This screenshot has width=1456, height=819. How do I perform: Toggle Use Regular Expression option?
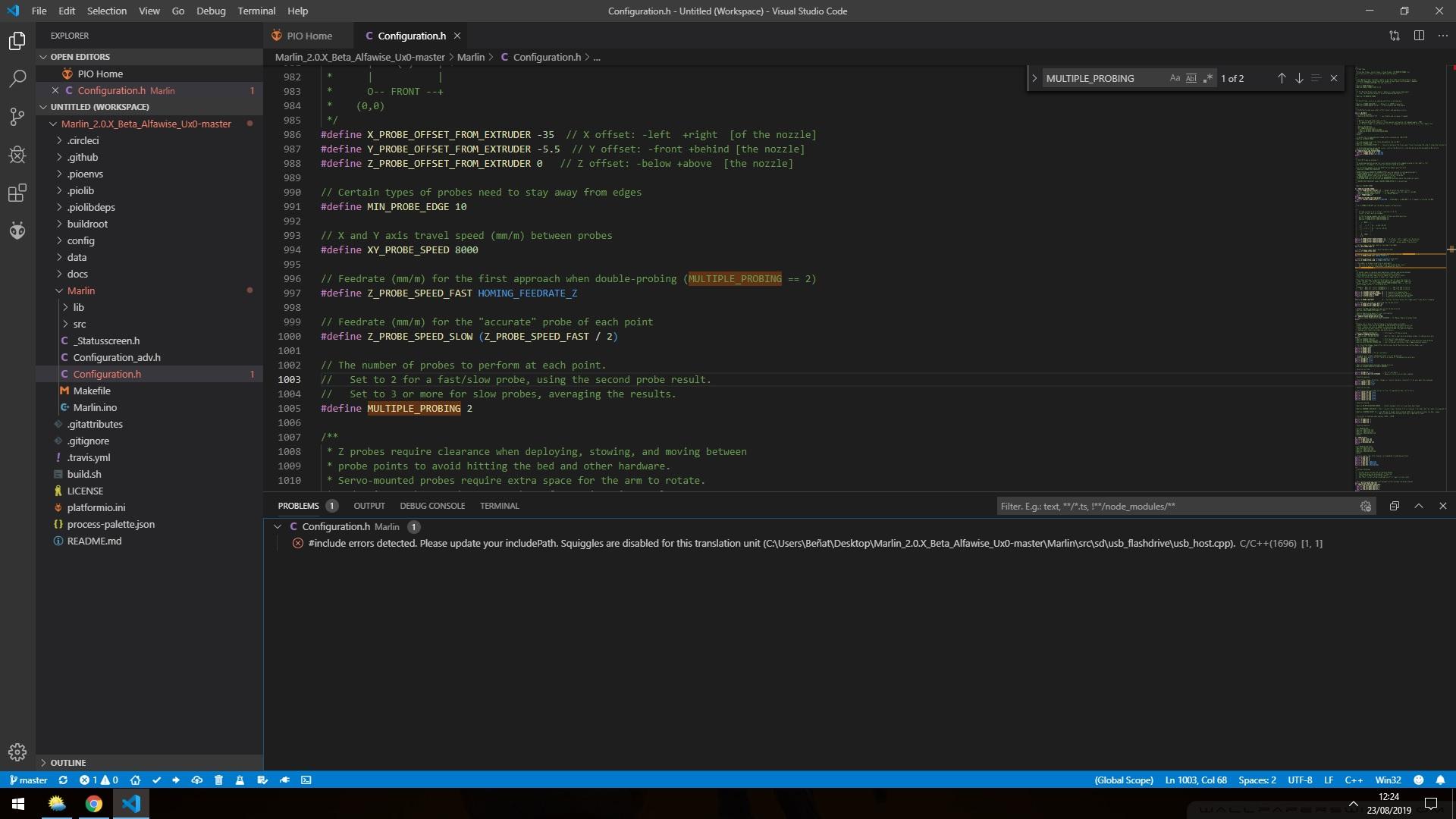pos(1207,78)
